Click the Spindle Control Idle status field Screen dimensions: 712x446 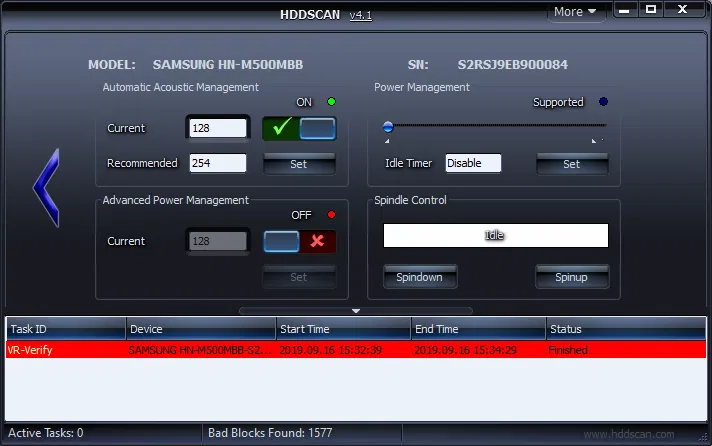[495, 235]
